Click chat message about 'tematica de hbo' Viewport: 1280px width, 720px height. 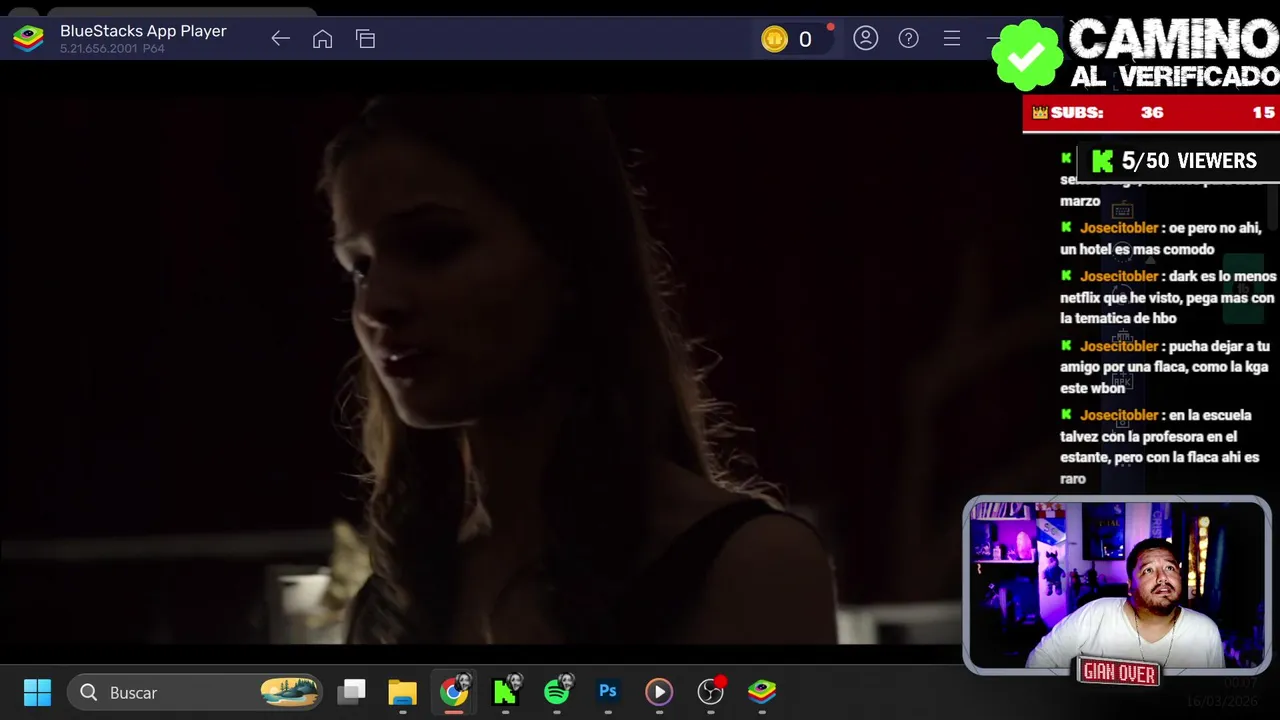click(1168, 297)
